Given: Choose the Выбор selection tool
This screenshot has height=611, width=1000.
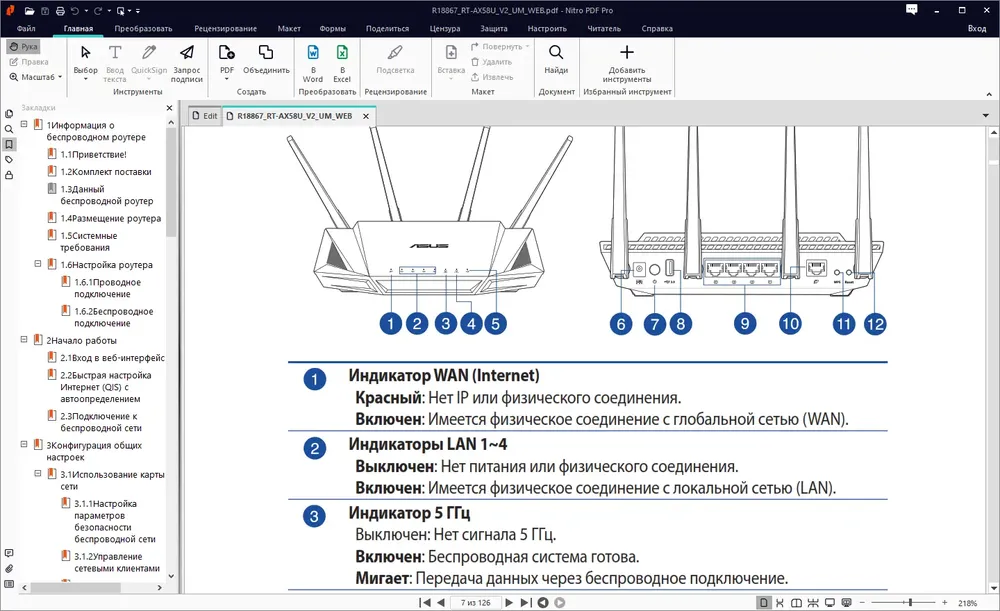Looking at the screenshot, I should click(x=85, y=61).
